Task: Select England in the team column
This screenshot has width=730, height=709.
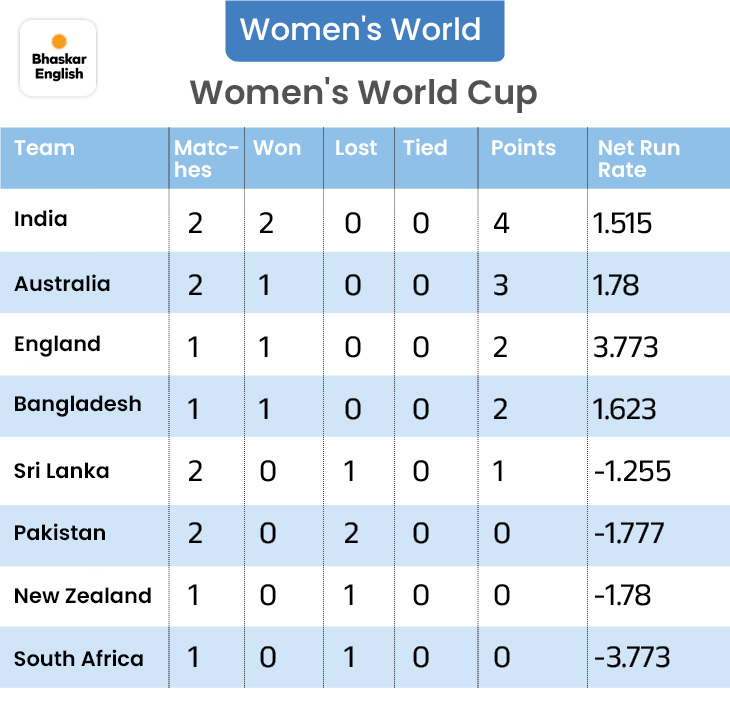Action: tap(57, 344)
